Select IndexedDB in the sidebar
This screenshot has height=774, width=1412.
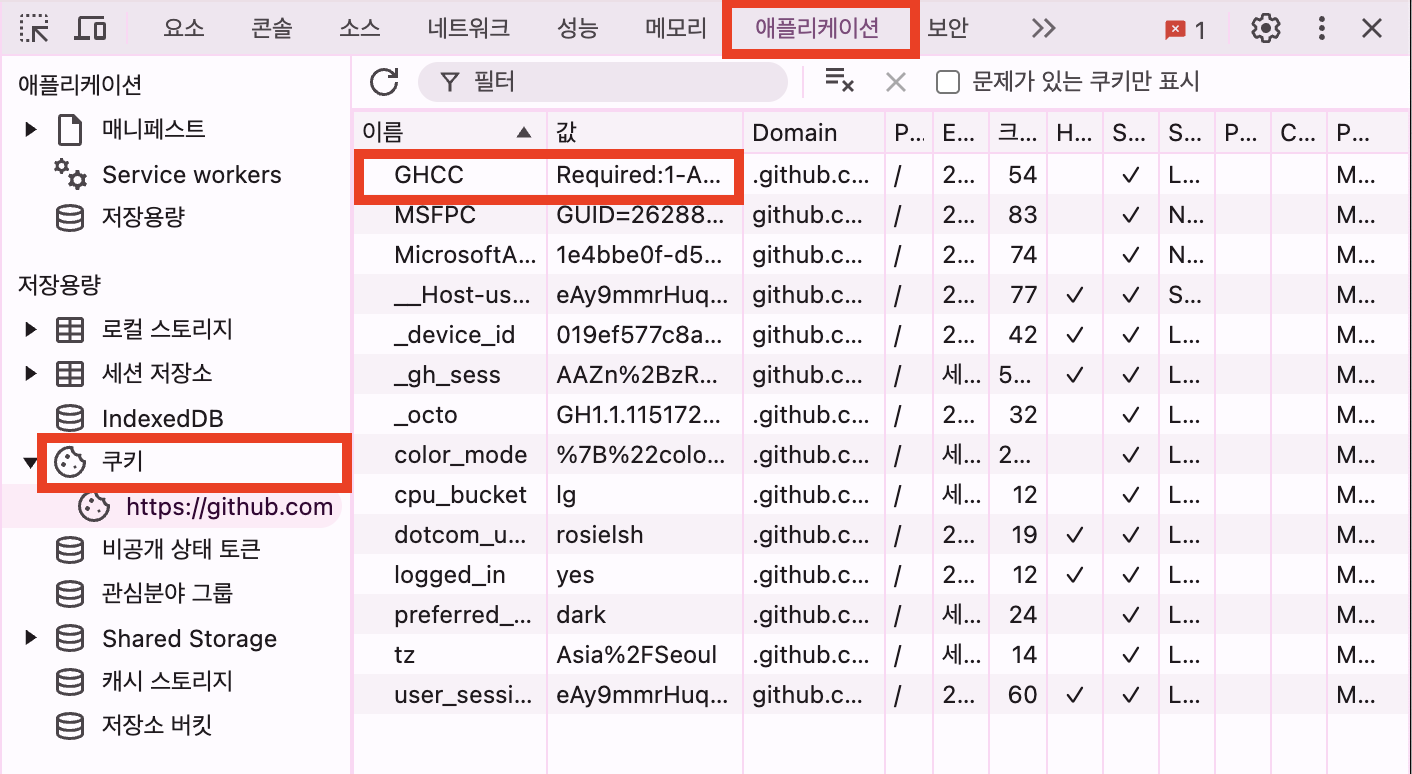click(x=162, y=418)
